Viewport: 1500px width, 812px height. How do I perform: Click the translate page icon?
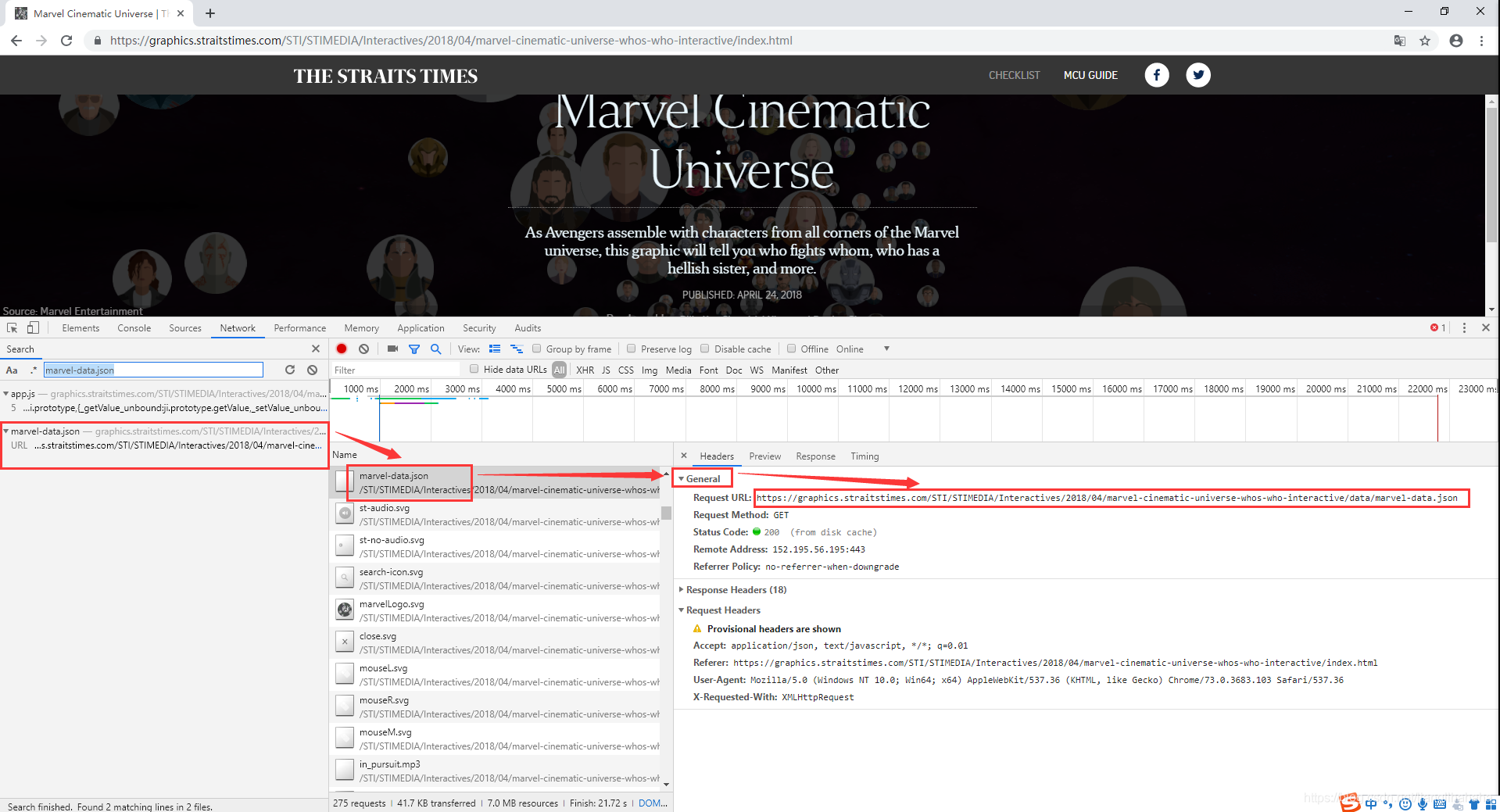point(1400,41)
